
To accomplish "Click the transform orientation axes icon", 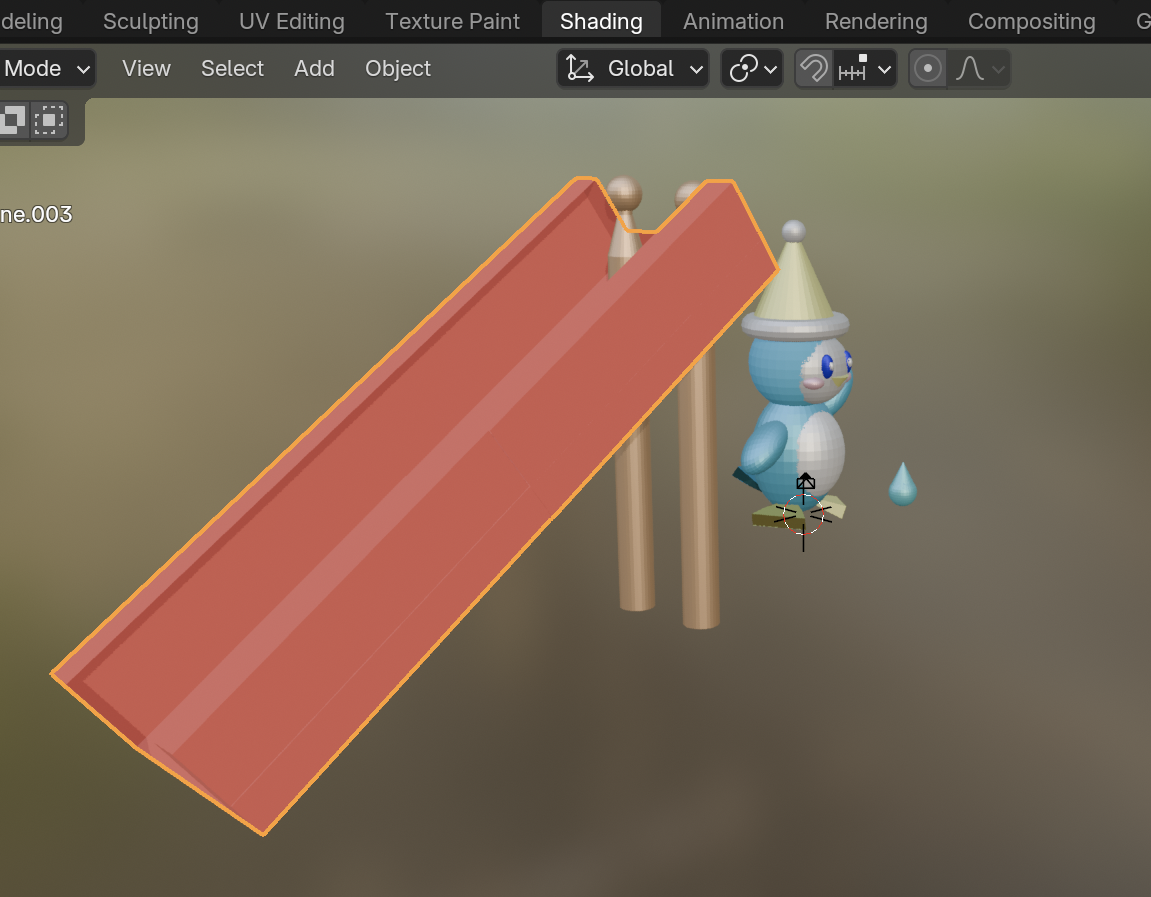I will pyautogui.click(x=579, y=69).
